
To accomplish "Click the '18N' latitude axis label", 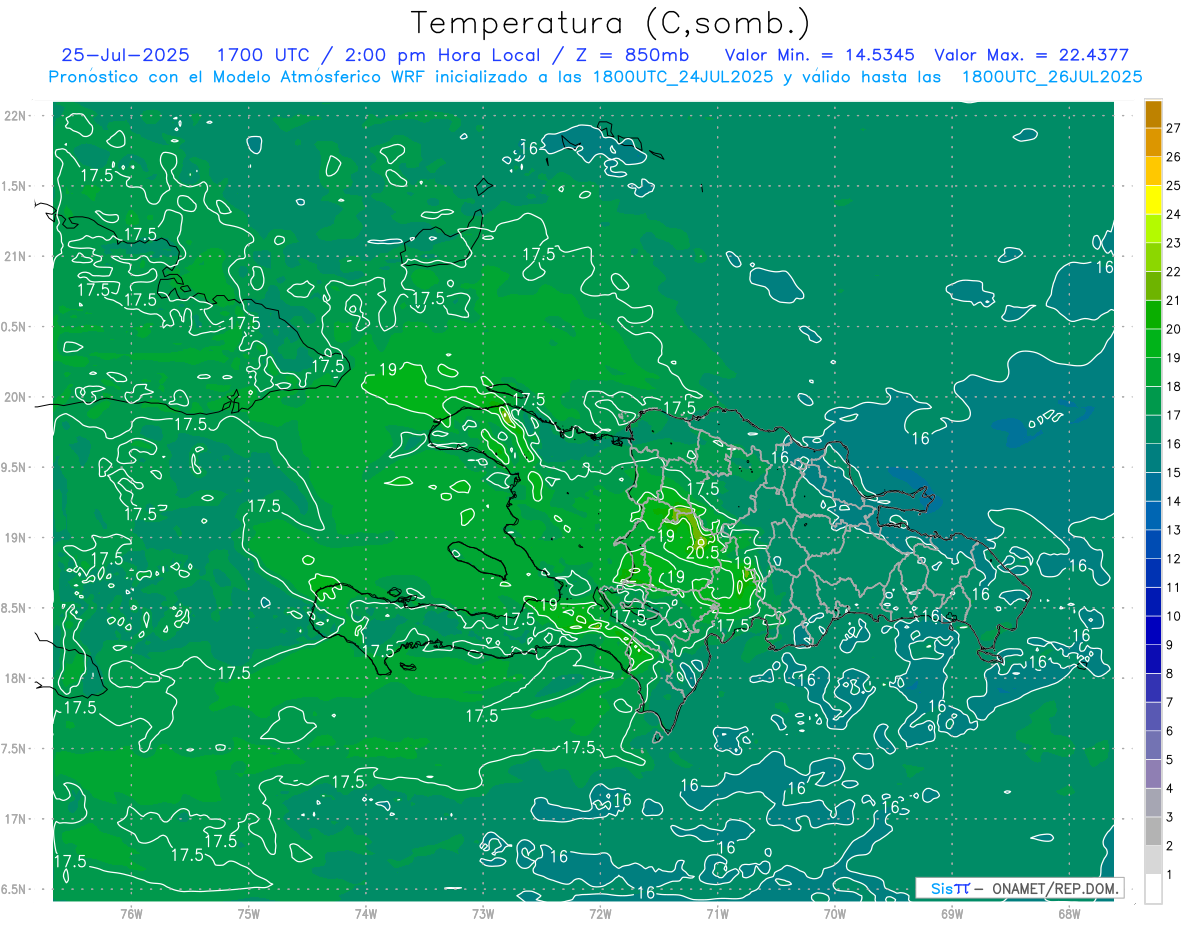I will [15, 678].
